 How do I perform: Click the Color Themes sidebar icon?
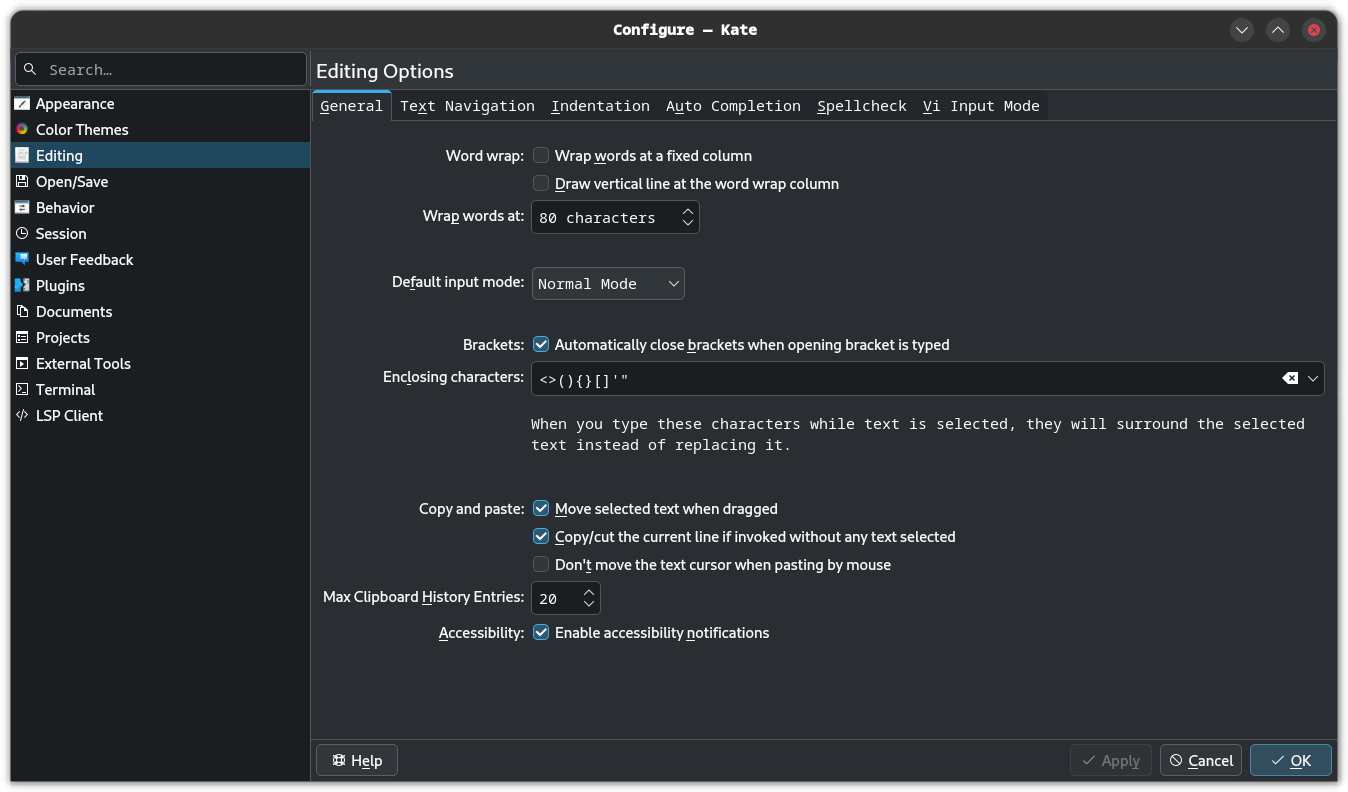click(22, 129)
